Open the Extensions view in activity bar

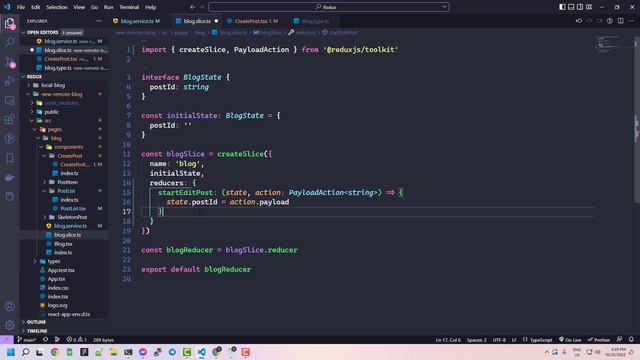pos(9,120)
